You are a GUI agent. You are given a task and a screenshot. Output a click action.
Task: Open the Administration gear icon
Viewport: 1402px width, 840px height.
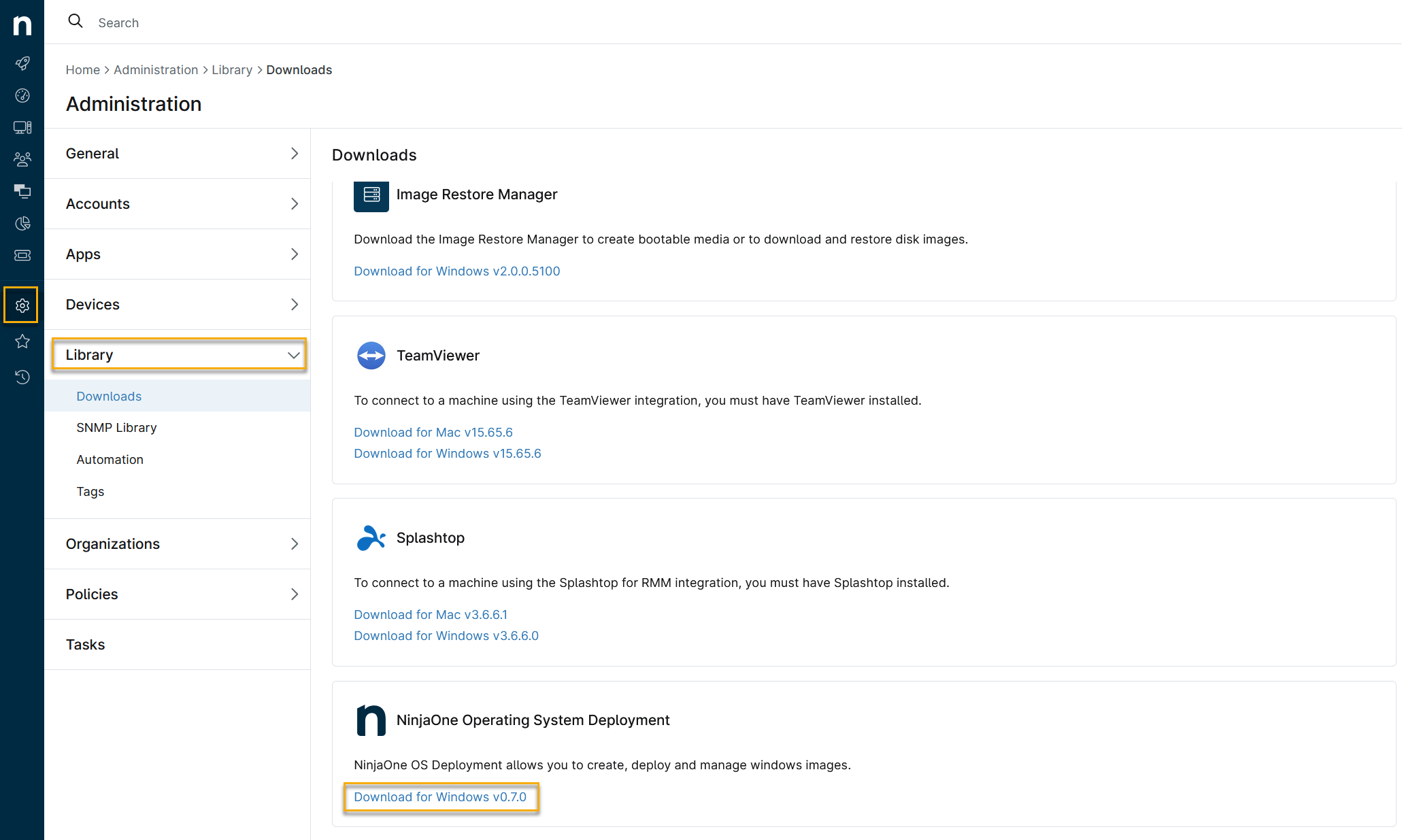coord(22,305)
